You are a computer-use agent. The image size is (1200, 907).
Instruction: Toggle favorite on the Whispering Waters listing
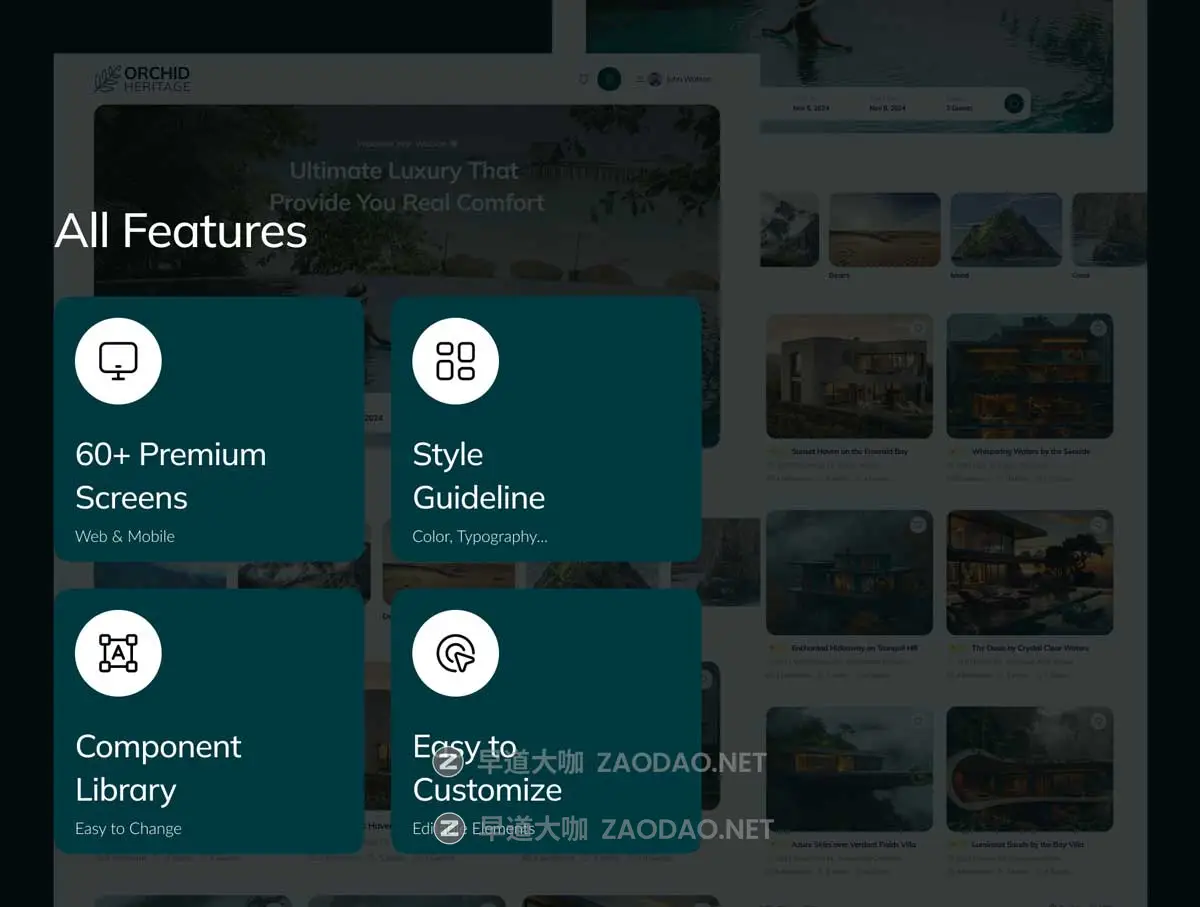[x=1098, y=328]
